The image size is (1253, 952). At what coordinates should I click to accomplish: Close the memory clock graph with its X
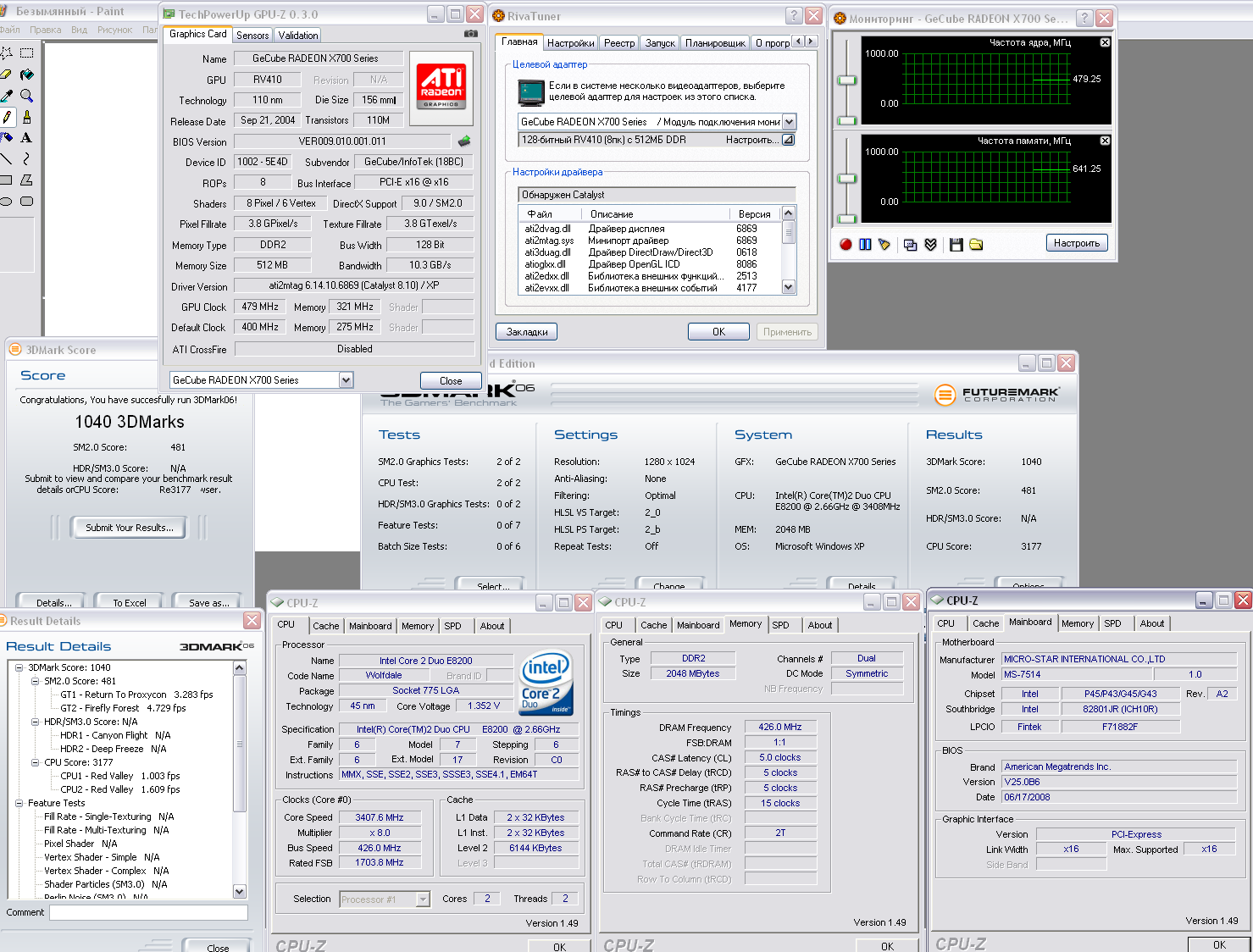[x=1105, y=141]
